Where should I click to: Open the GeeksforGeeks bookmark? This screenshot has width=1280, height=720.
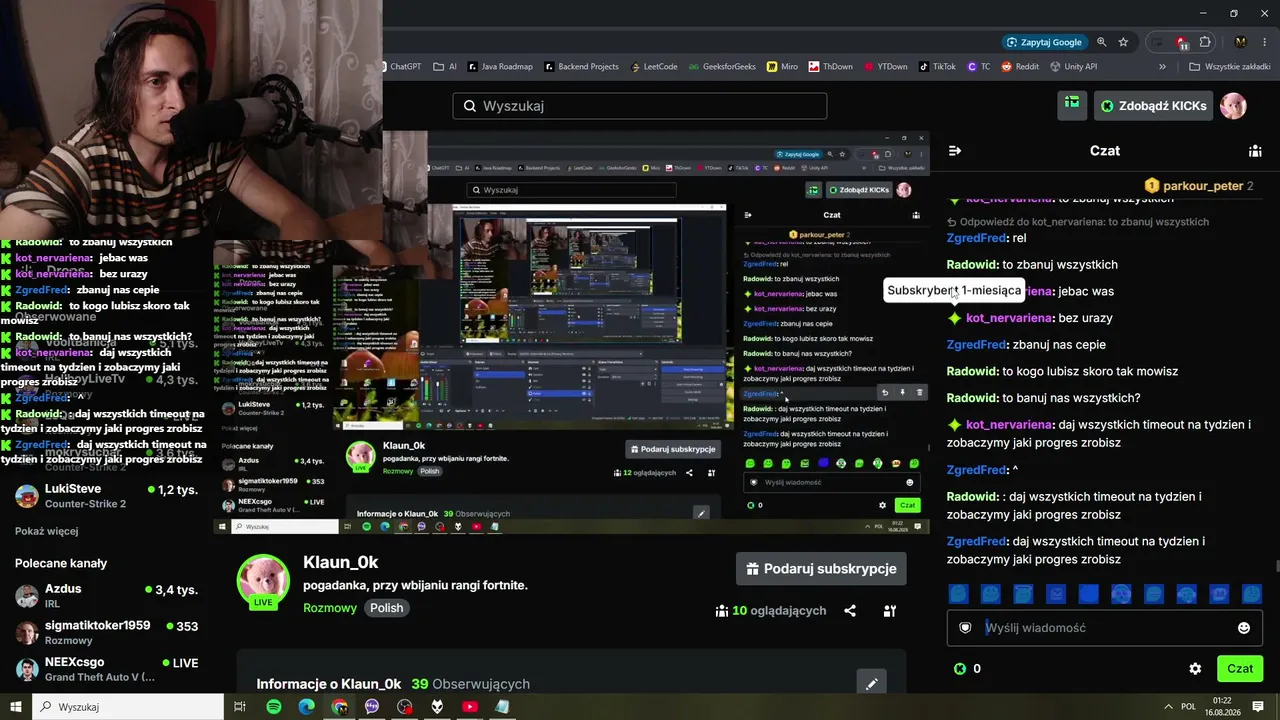coord(722,67)
